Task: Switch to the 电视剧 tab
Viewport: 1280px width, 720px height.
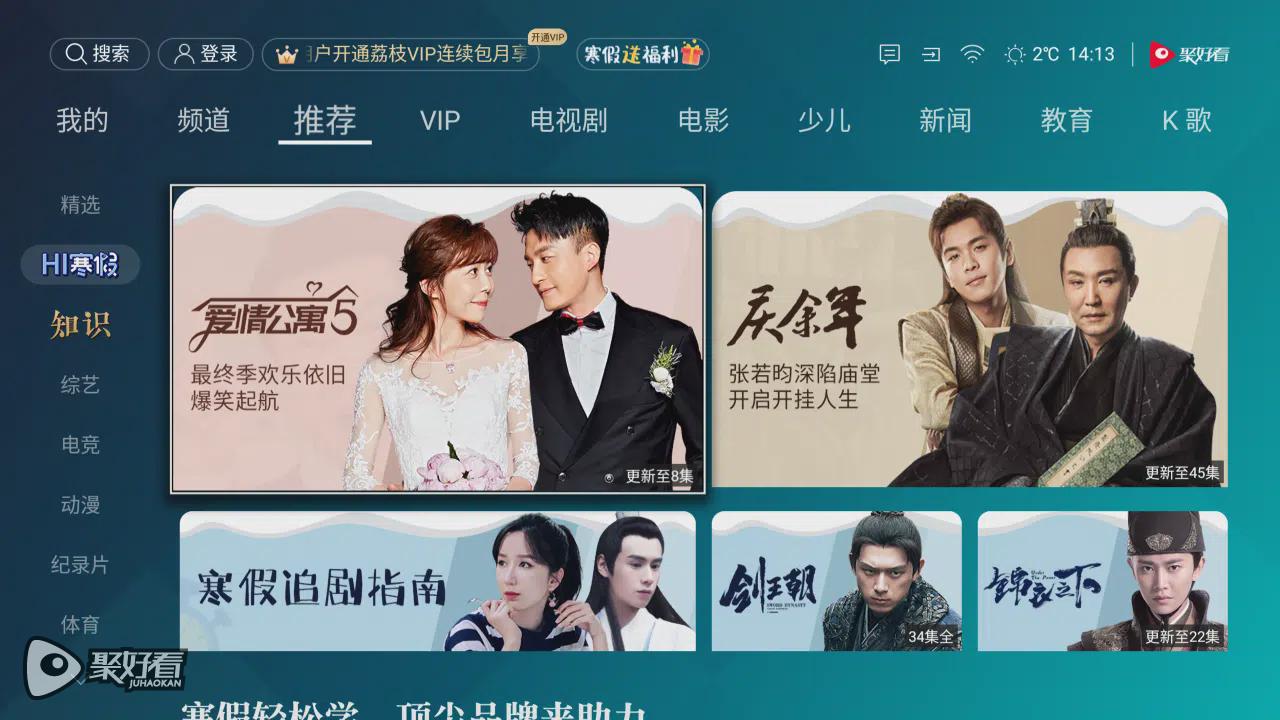Action: [569, 121]
